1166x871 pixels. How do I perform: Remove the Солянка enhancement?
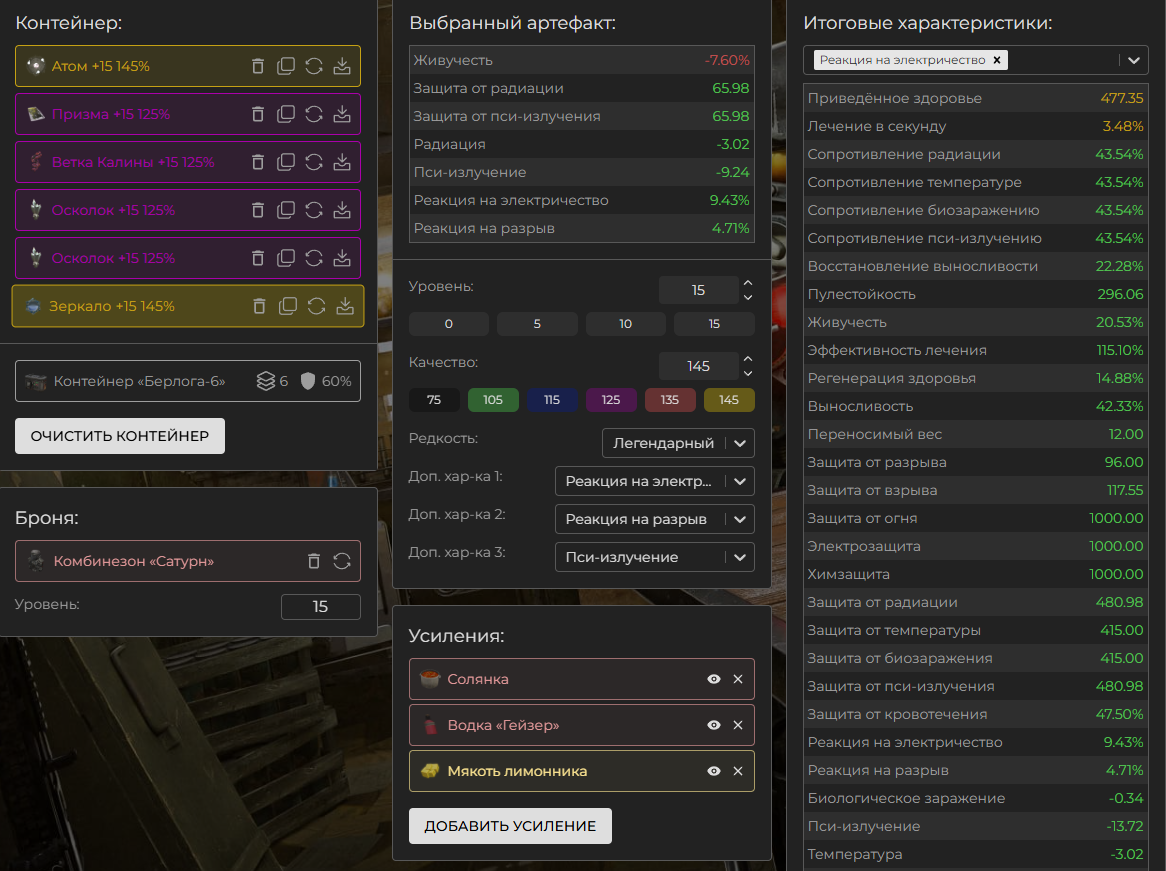738,679
